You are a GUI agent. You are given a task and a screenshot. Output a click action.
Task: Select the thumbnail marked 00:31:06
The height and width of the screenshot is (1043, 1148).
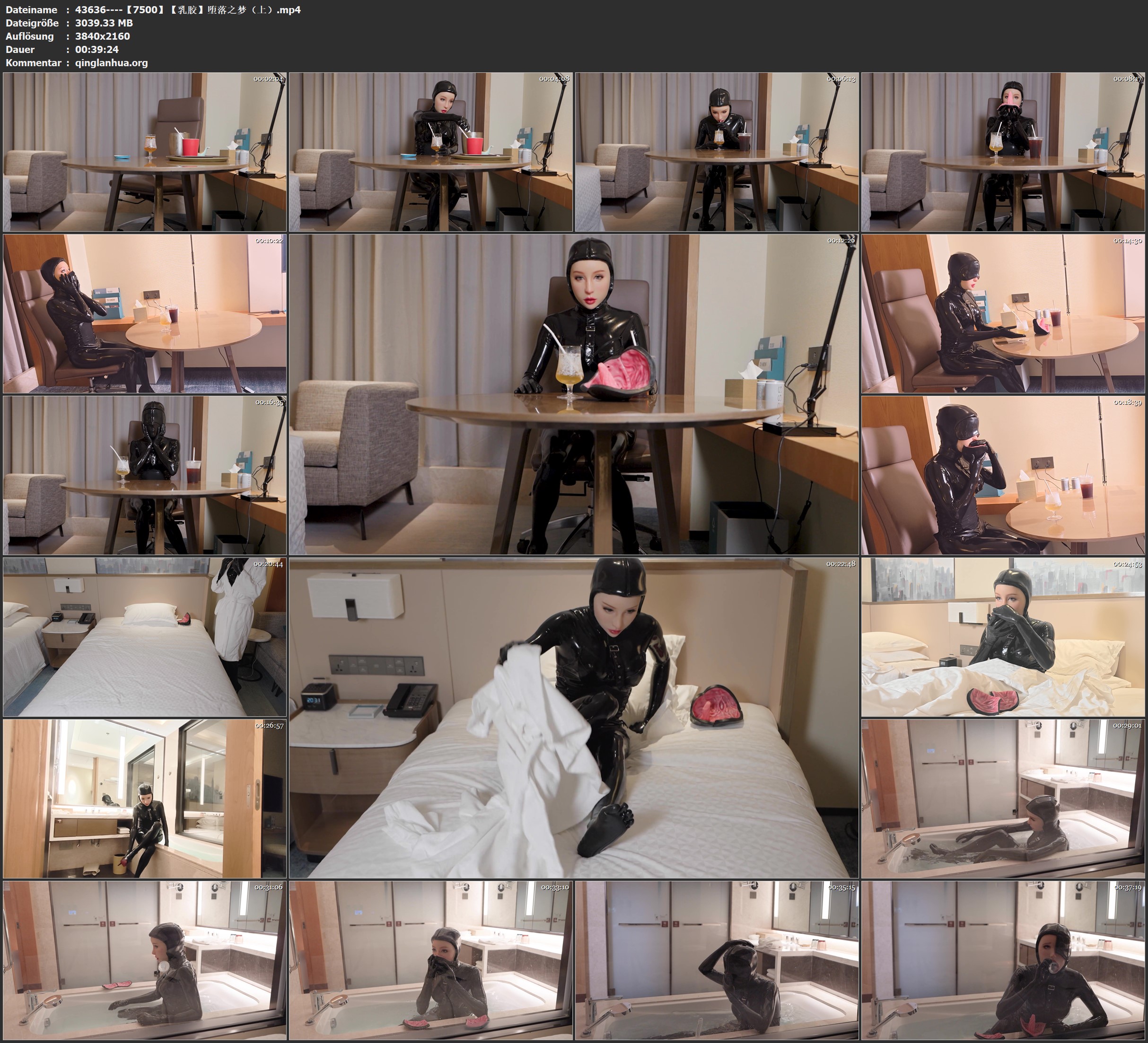145,960
